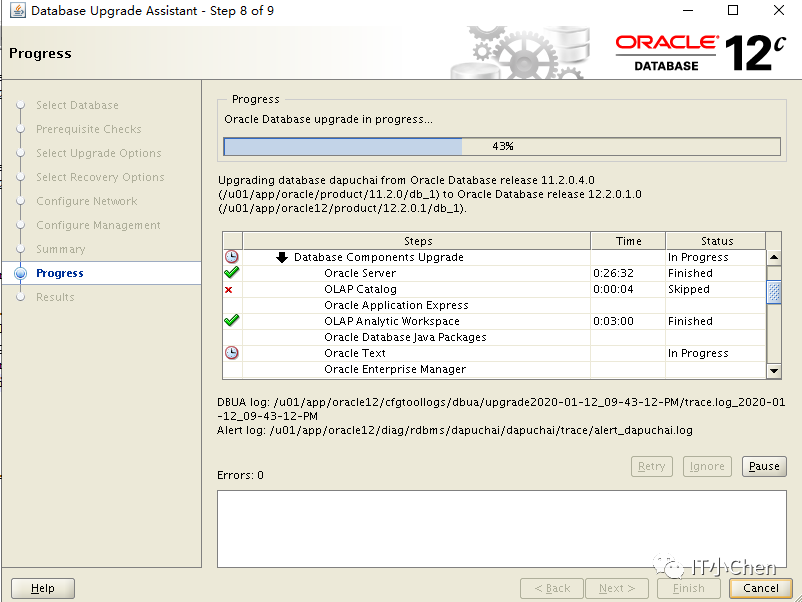Click the red X beside OLAP Catalog
This screenshot has height=602, width=802.
(x=229, y=289)
